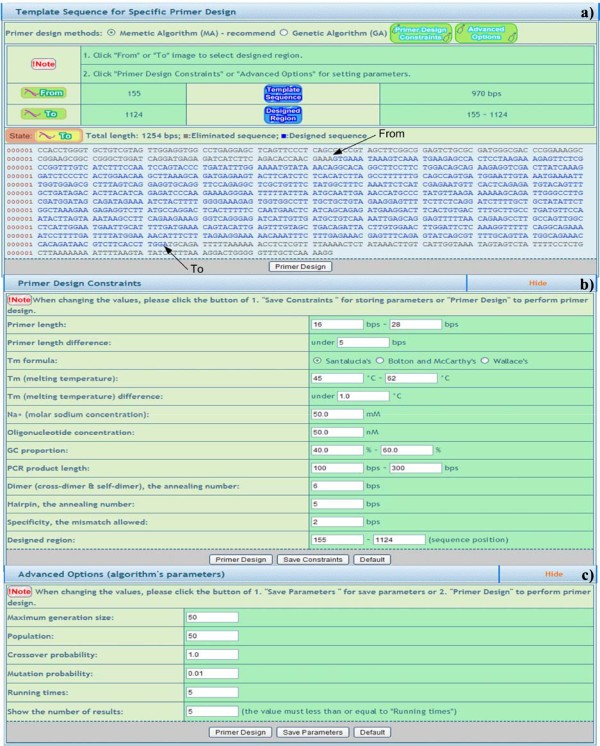Edit Tm difference field (1.0)

pos(363,396)
